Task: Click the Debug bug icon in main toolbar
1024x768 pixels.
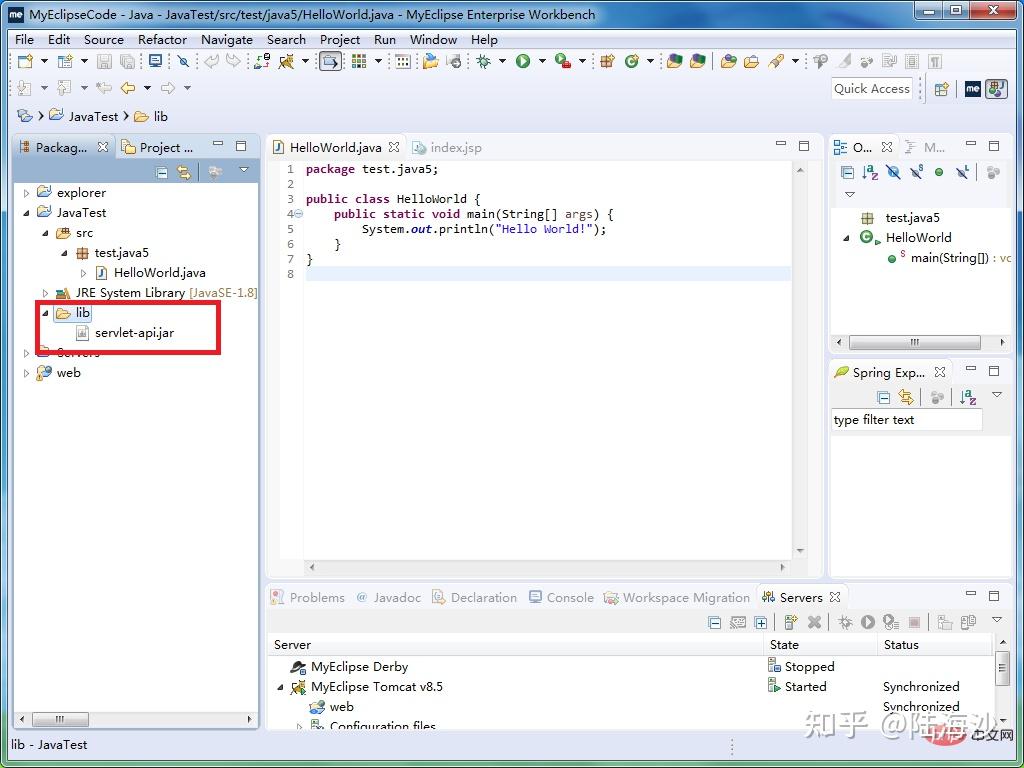Action: [x=483, y=61]
